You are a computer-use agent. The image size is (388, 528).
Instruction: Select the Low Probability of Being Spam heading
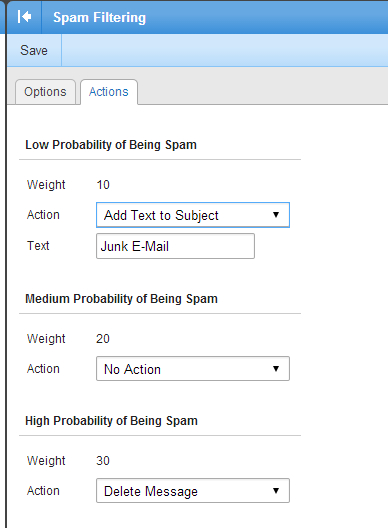click(x=111, y=145)
